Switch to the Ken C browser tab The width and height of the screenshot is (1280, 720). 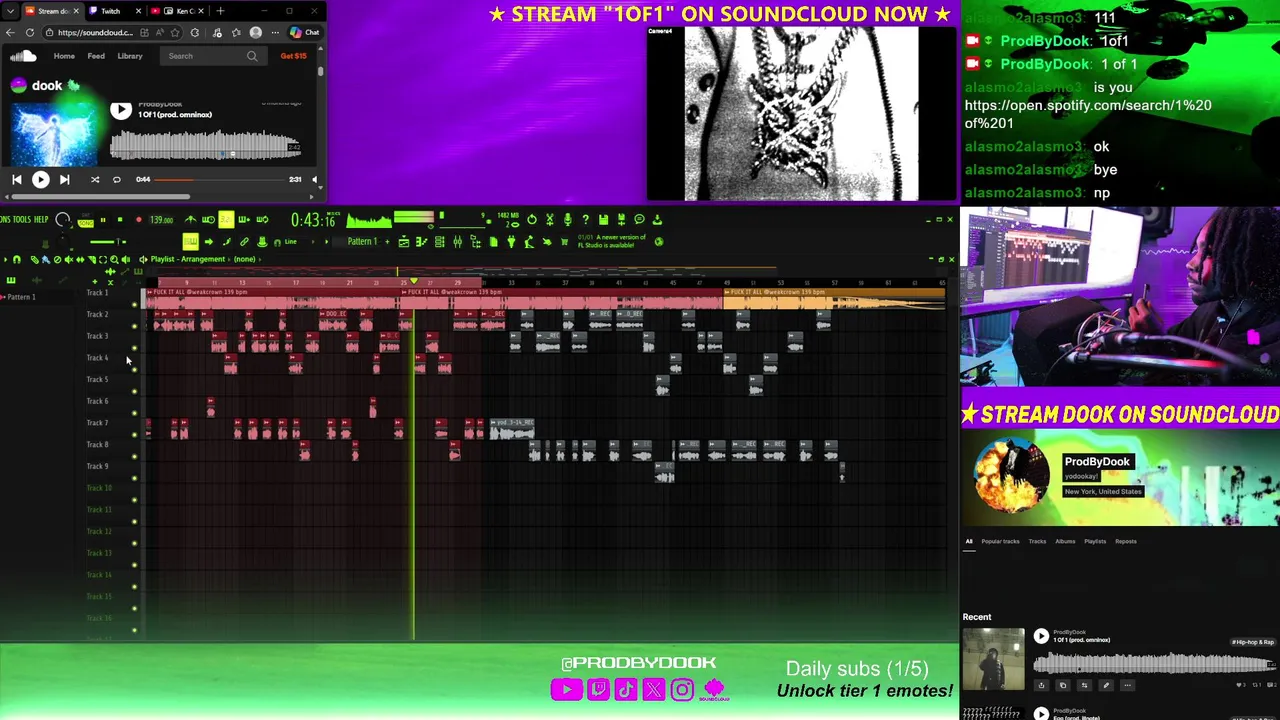pos(180,11)
